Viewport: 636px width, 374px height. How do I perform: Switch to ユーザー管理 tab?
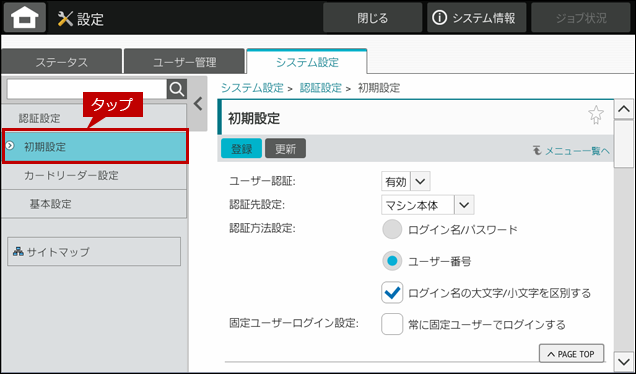pyautogui.click(x=184, y=62)
